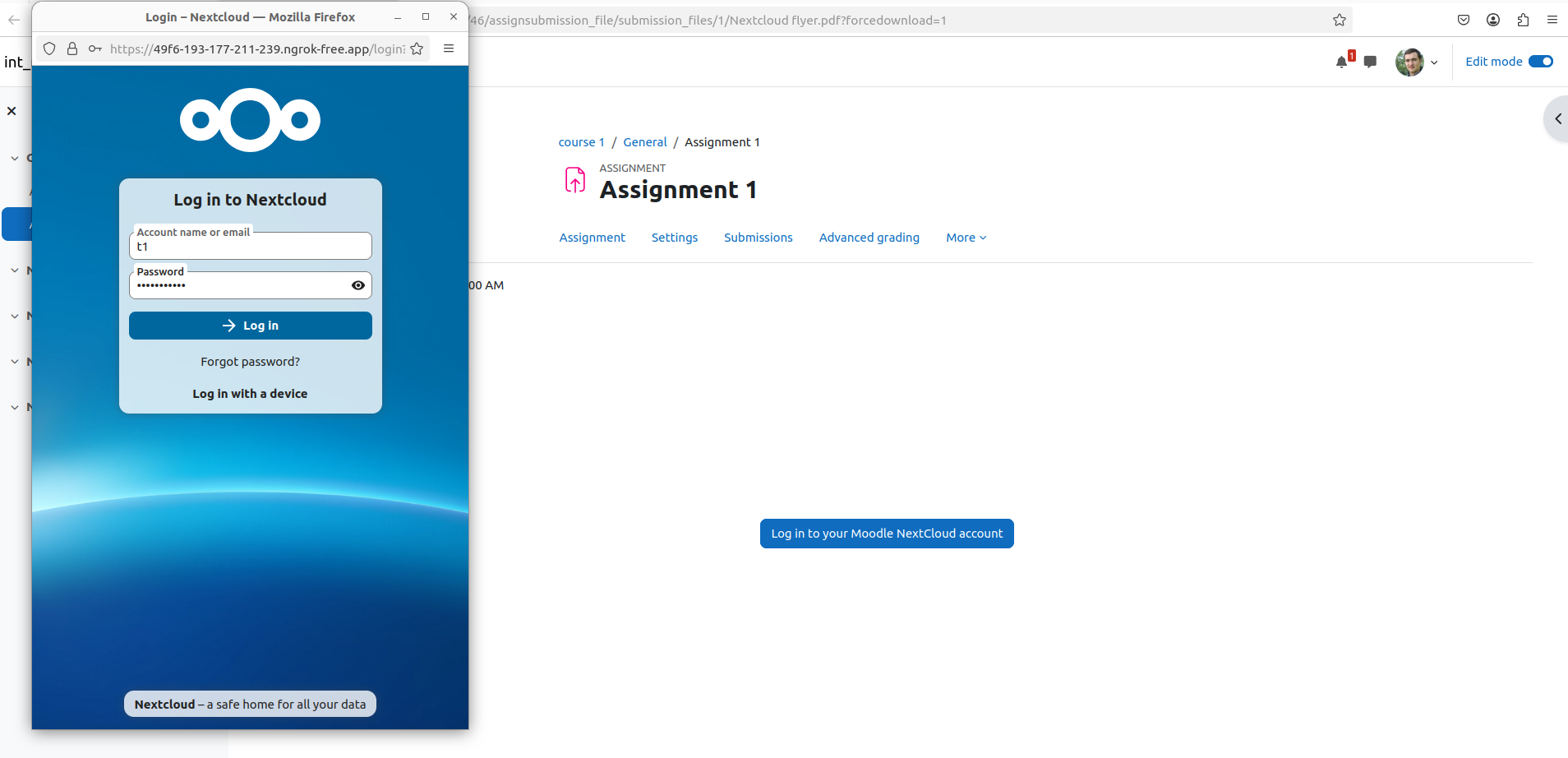Open the course 1 breadcrumb link

(582, 142)
